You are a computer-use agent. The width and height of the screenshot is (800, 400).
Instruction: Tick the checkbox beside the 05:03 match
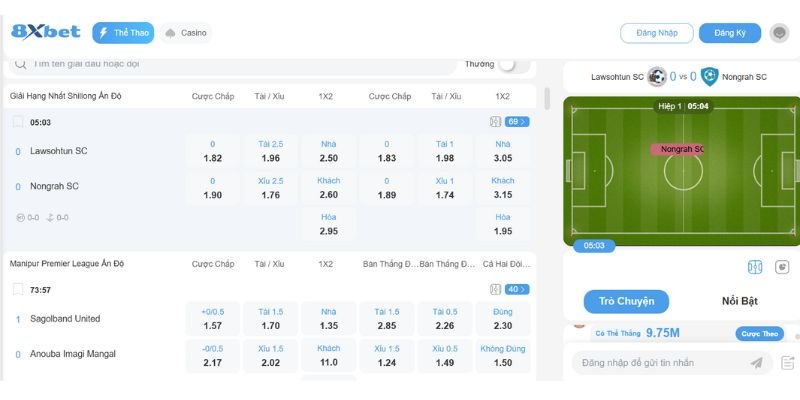[x=18, y=122]
